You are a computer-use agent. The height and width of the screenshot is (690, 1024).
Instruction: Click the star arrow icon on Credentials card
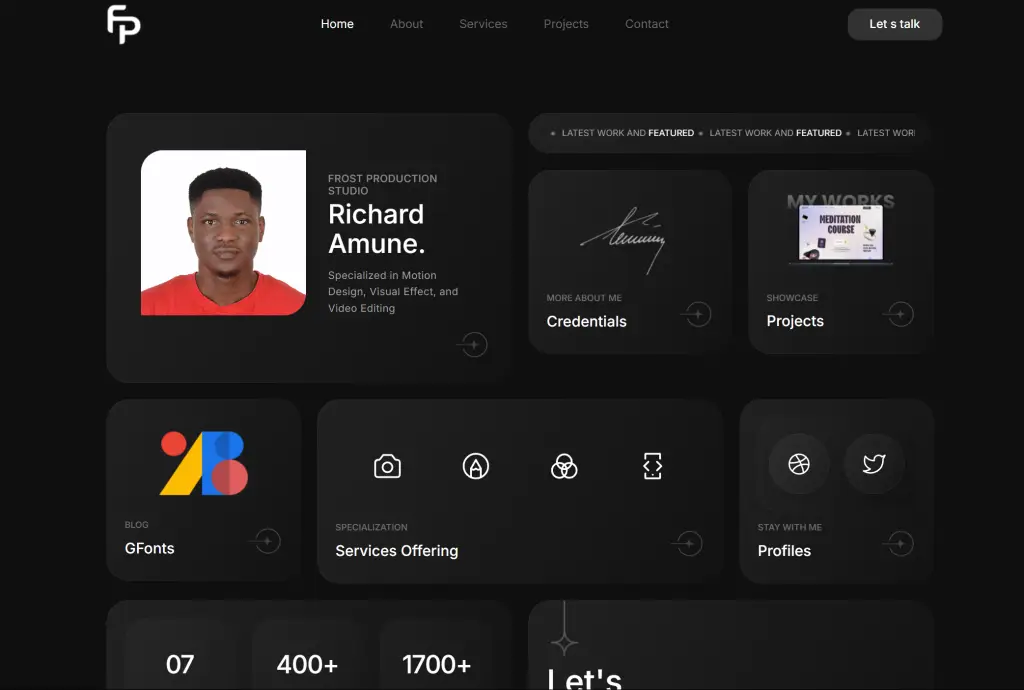(x=697, y=314)
